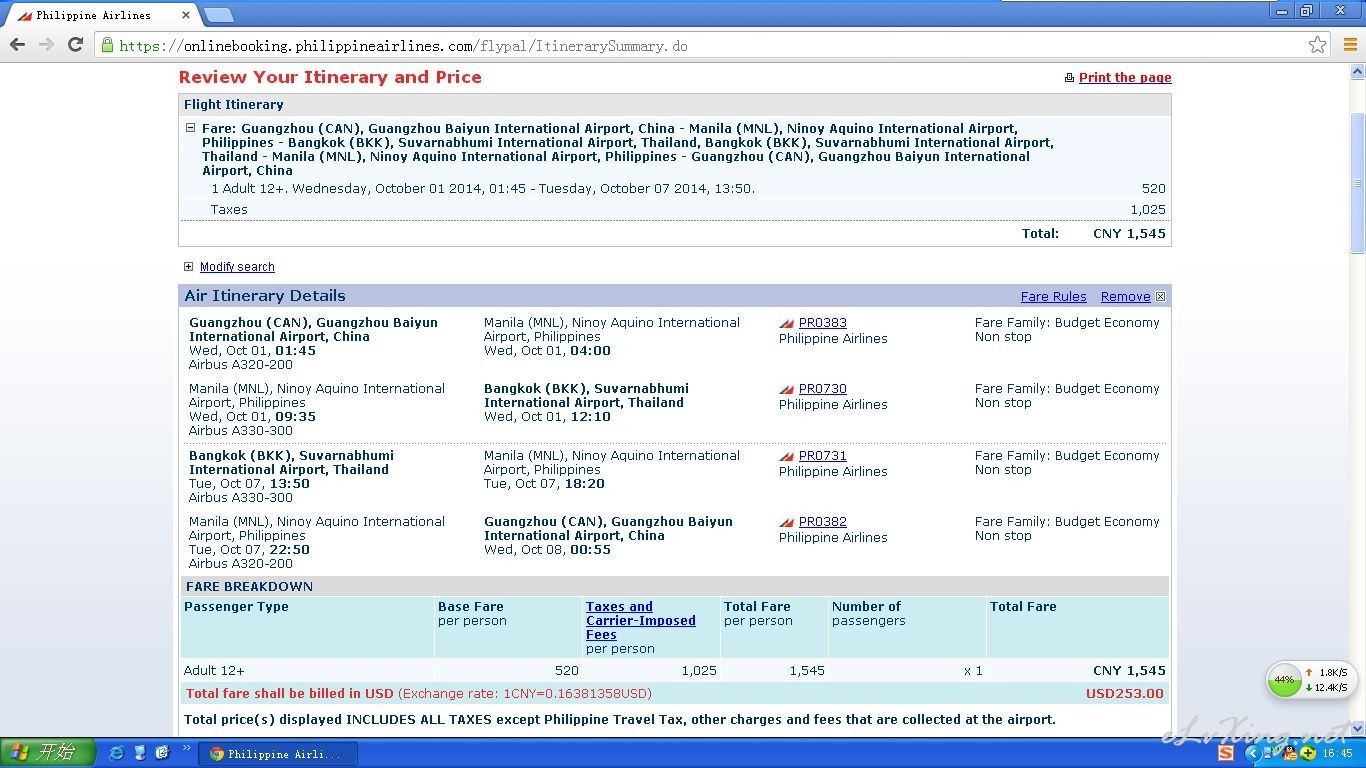
Task: Open Taxes and Carrier-Imposed Fees link
Action: pyautogui.click(x=640, y=621)
